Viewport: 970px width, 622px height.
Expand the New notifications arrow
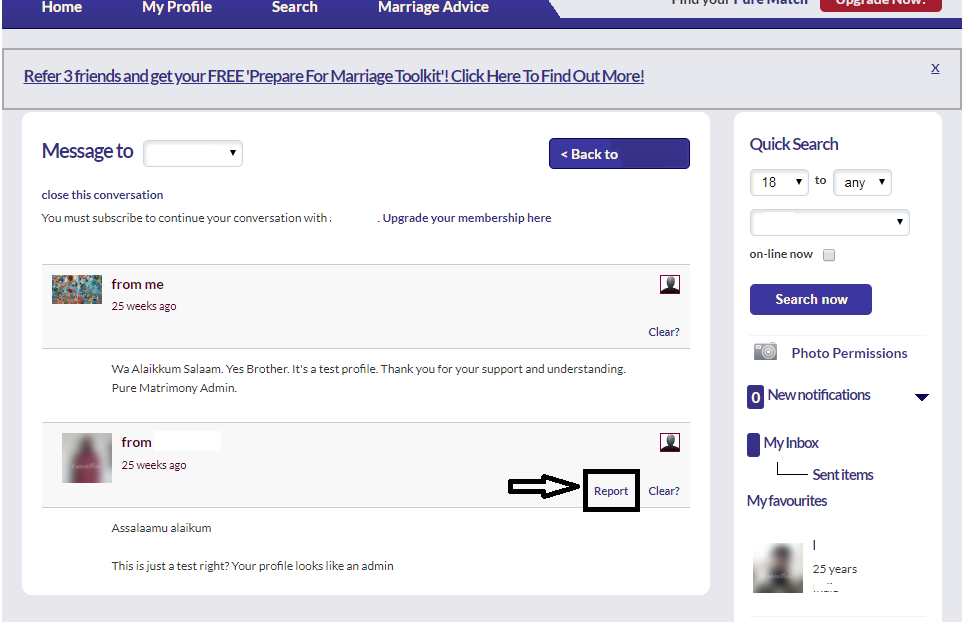click(921, 397)
